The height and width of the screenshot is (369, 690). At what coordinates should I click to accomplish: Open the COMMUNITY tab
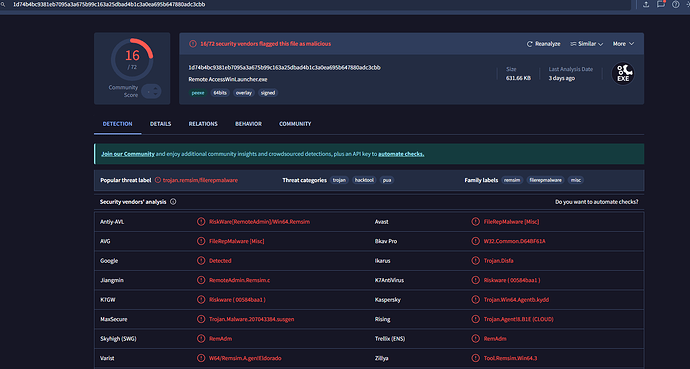coord(295,124)
